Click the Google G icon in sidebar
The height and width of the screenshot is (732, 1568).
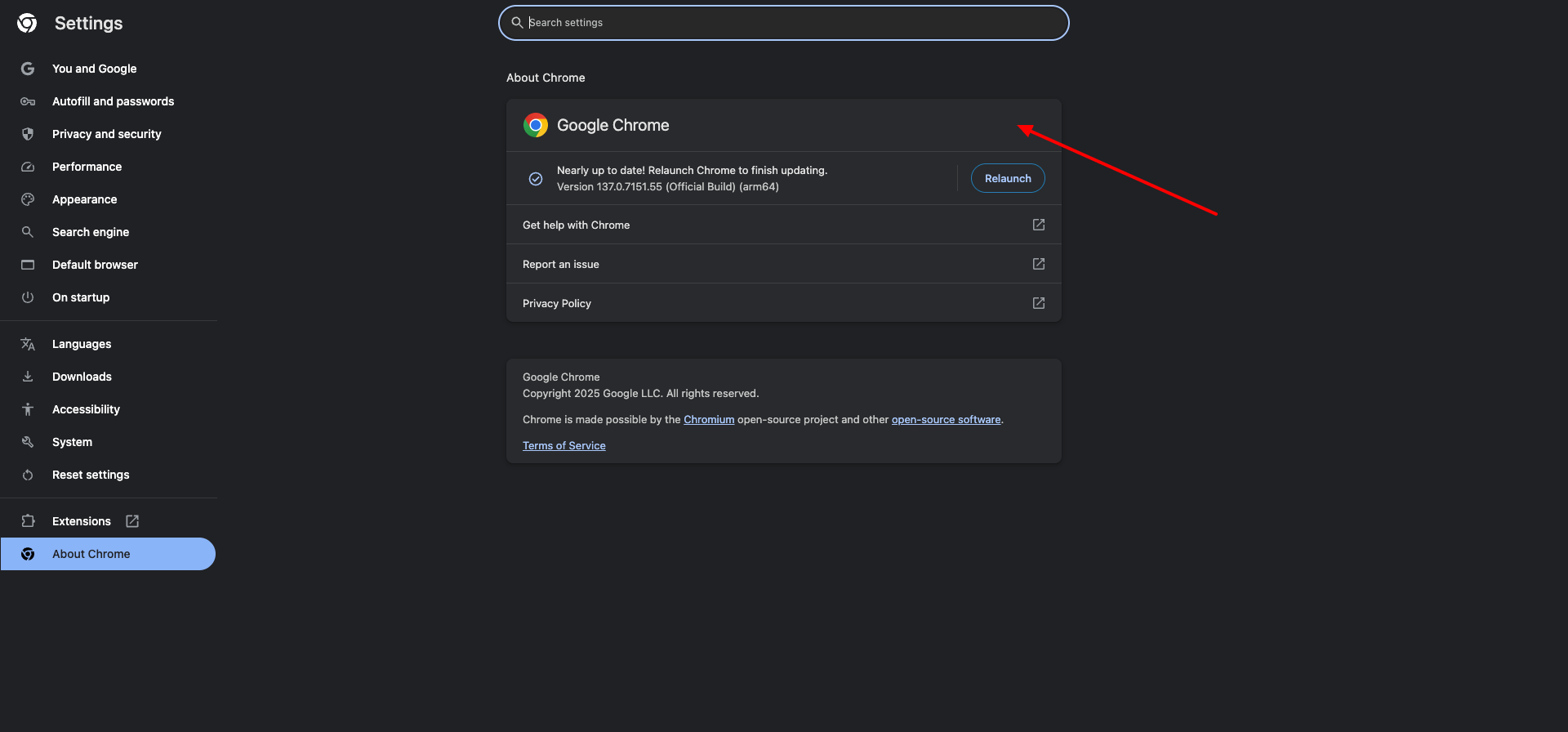[28, 69]
